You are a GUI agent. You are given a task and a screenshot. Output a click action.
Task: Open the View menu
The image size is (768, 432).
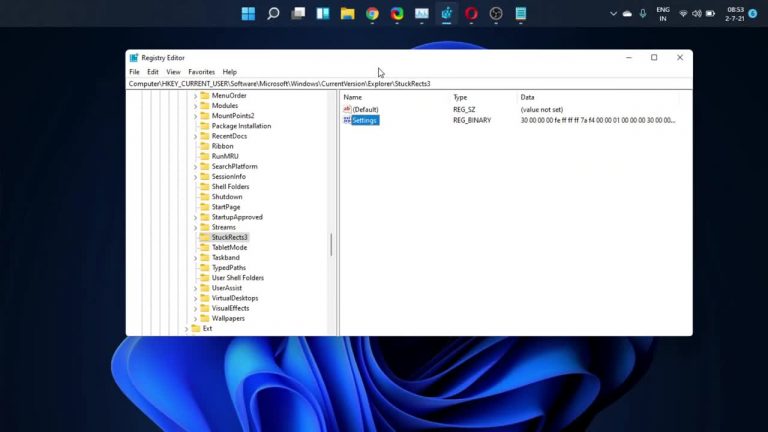tap(173, 72)
